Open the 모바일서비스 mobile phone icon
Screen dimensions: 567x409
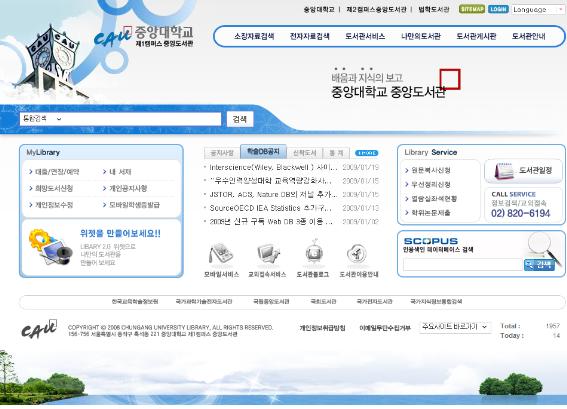[221, 254]
